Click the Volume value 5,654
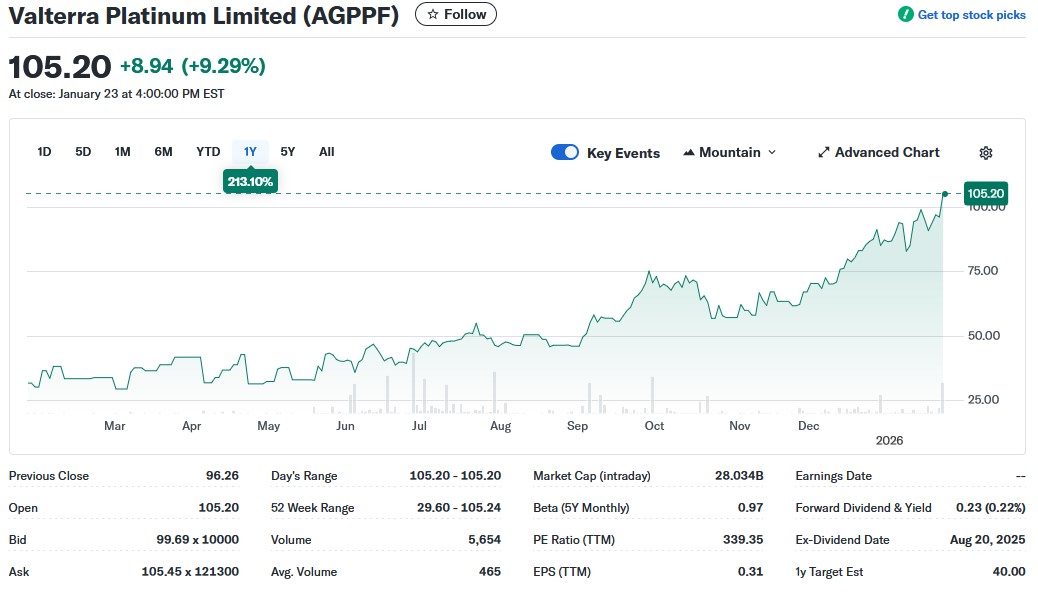Image resolution: width=1038 pixels, height=595 pixels. coord(485,539)
